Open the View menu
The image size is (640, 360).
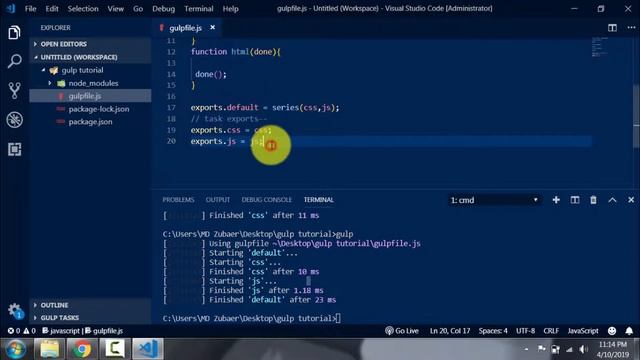click(116, 9)
